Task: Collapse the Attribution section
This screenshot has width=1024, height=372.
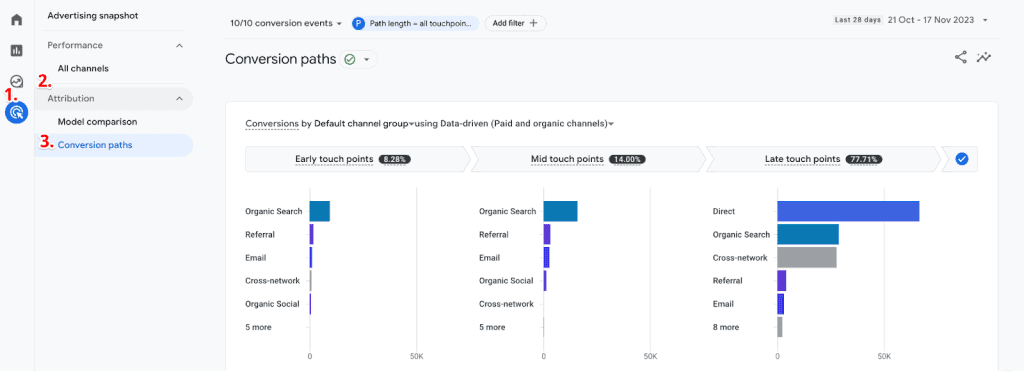Action: pos(180,99)
